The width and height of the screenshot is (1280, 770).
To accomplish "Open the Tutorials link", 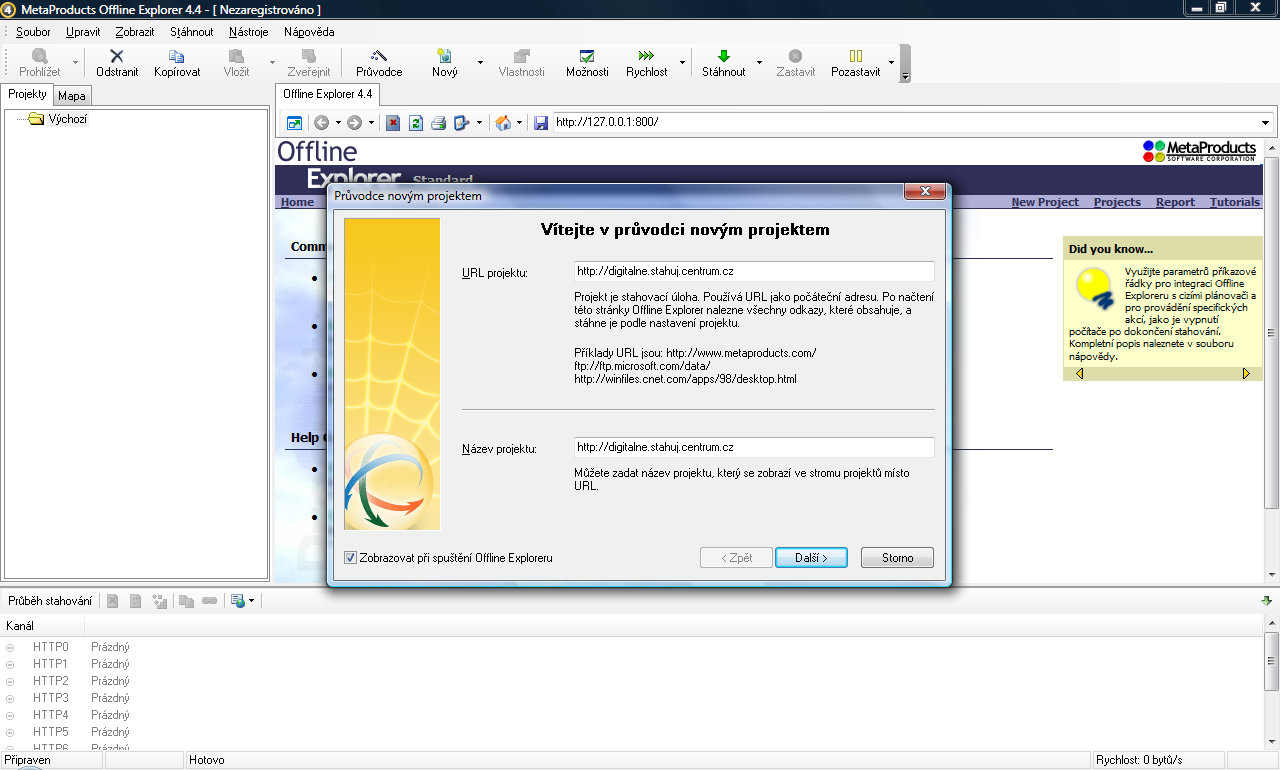I will point(1235,202).
